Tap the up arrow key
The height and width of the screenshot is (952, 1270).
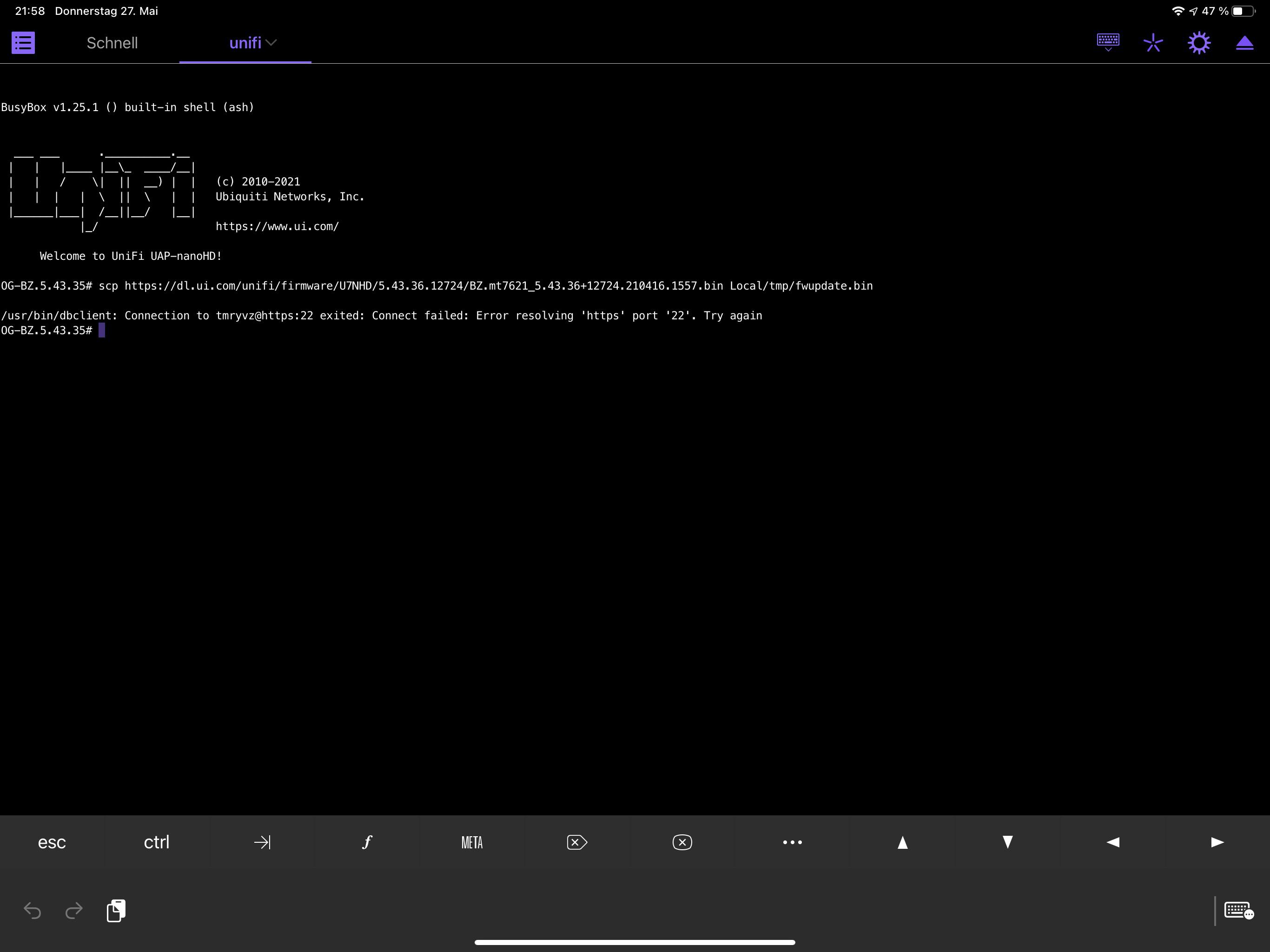coord(903,842)
